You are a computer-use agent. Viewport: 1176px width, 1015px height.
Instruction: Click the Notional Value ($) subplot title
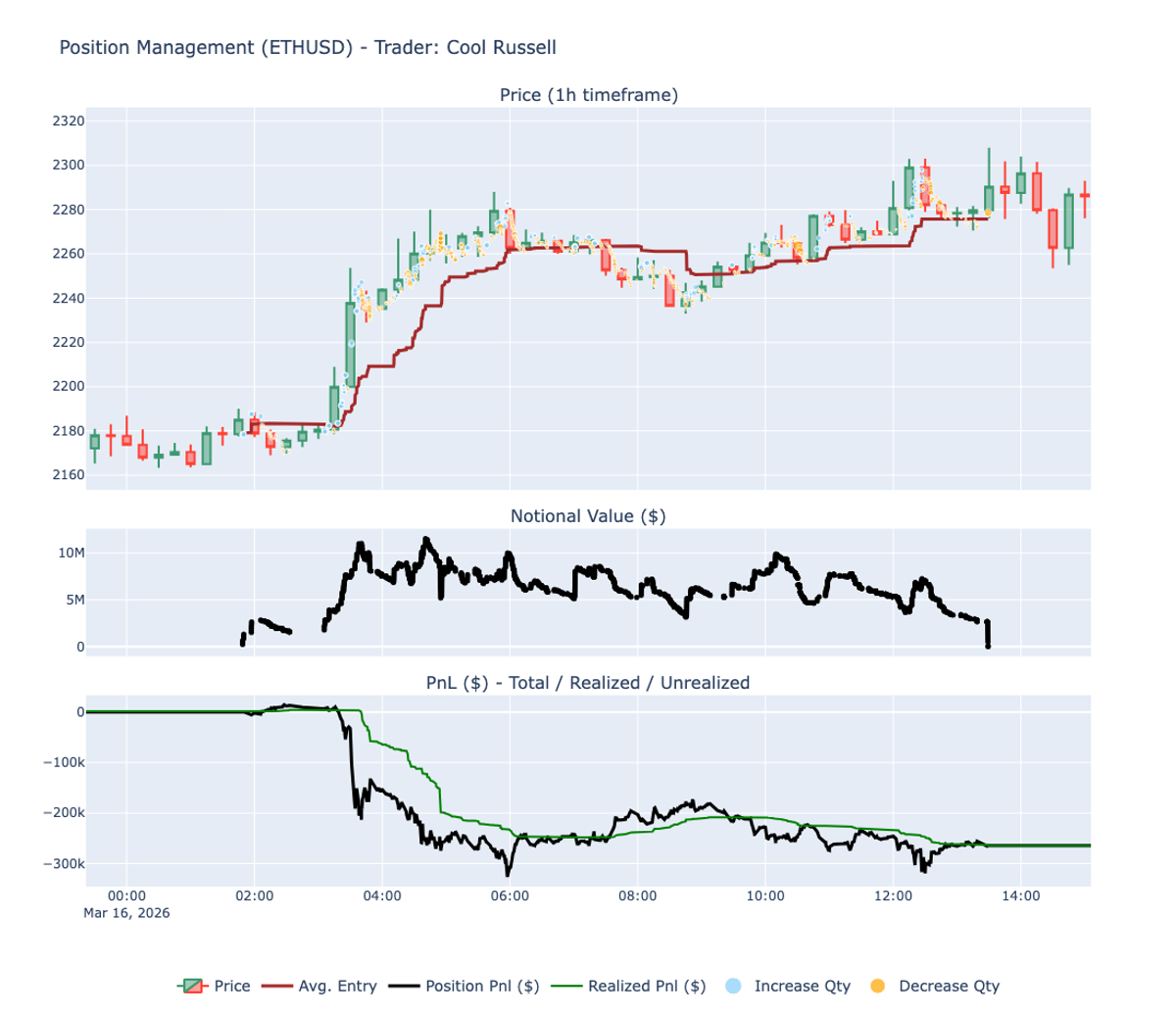(587, 514)
